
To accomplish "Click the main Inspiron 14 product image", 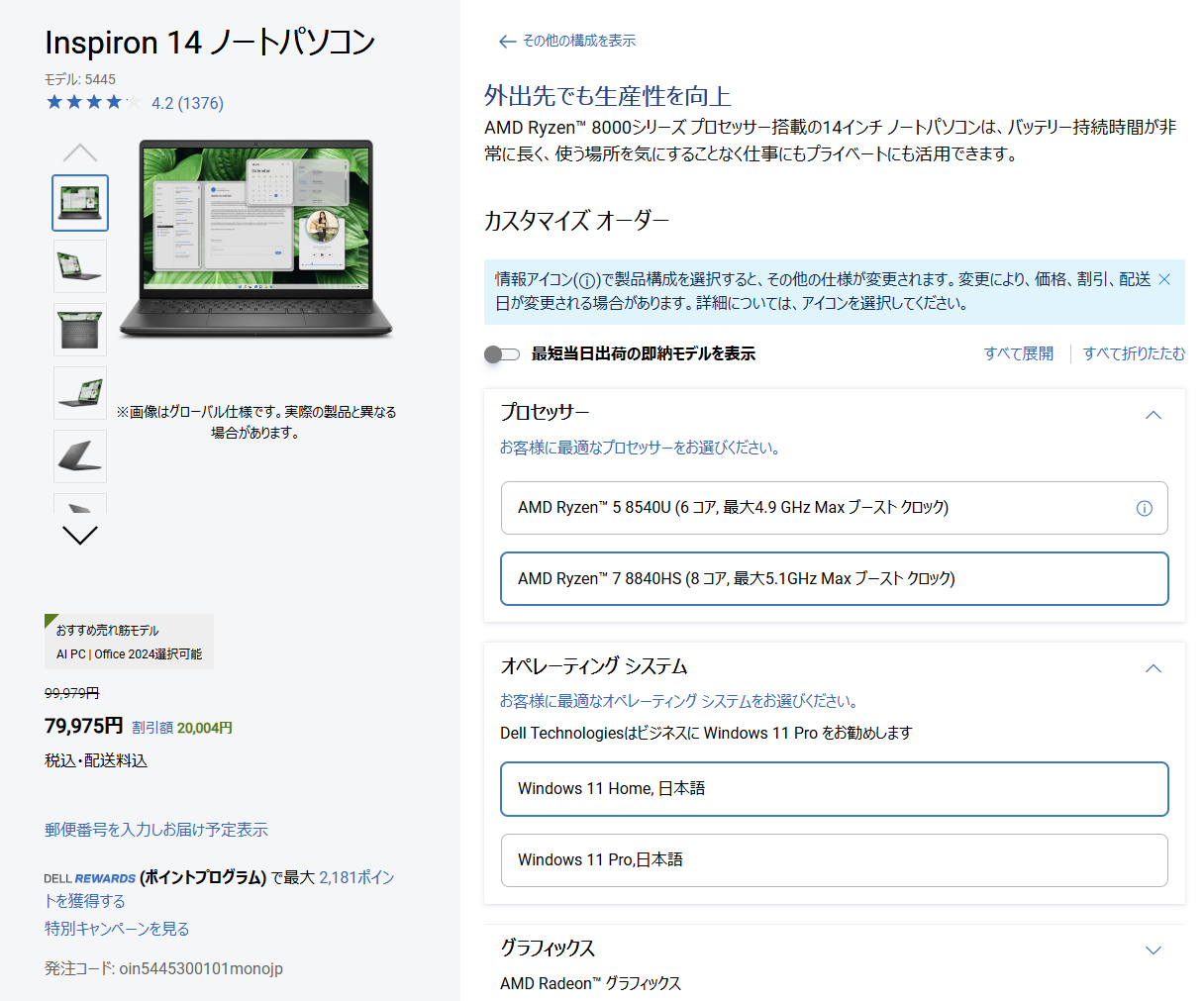I will tap(256, 239).
